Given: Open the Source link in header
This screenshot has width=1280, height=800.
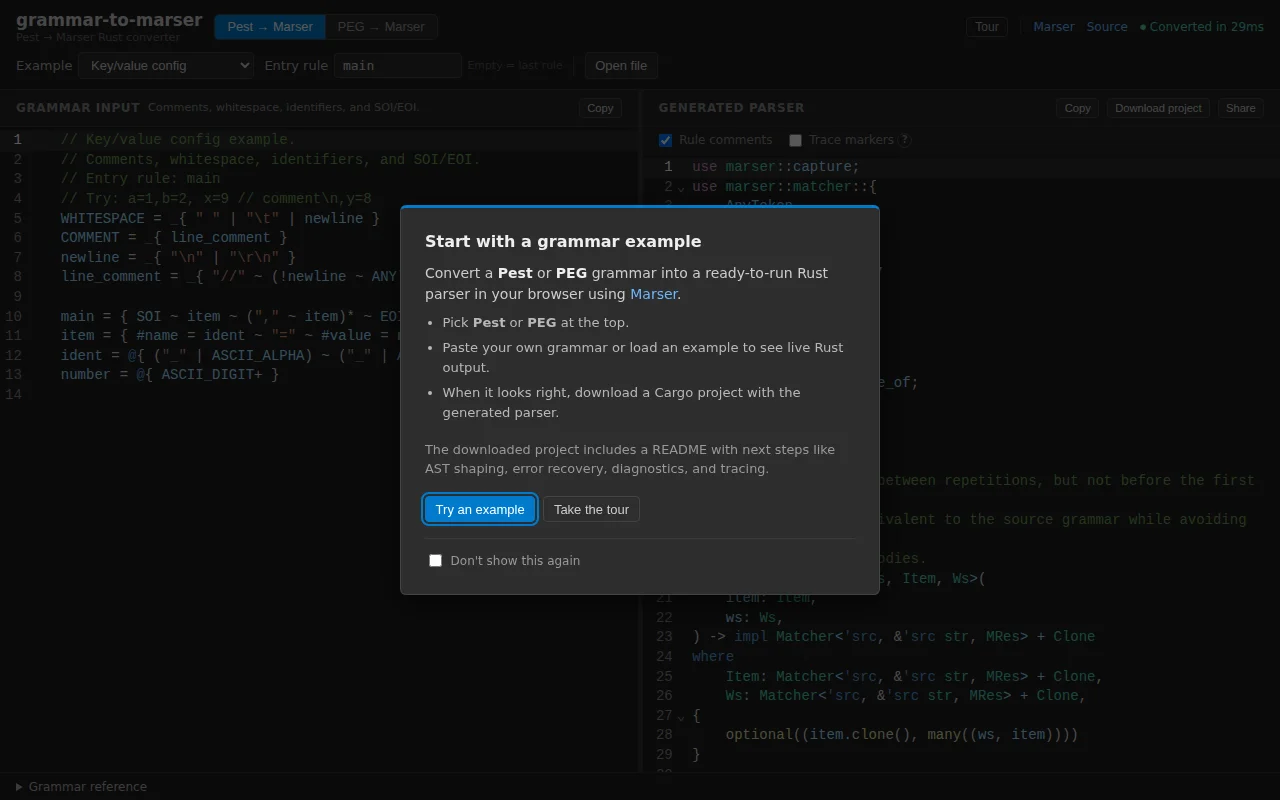Looking at the screenshot, I should (x=1107, y=27).
